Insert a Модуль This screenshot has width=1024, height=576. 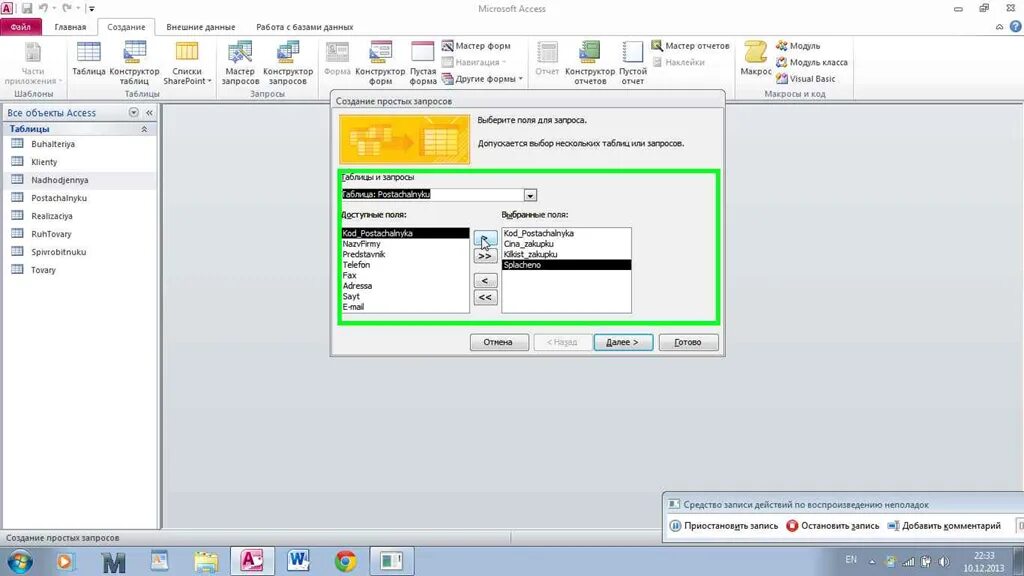798,46
